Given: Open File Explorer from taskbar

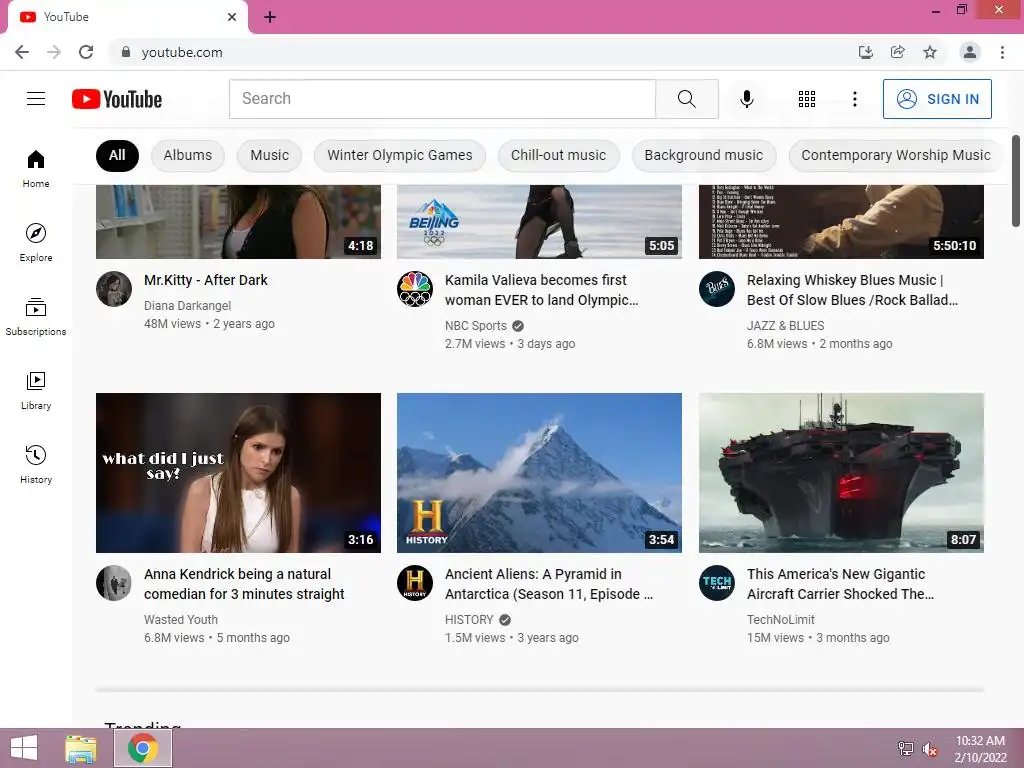Looking at the screenshot, I should pyautogui.click(x=81, y=748).
